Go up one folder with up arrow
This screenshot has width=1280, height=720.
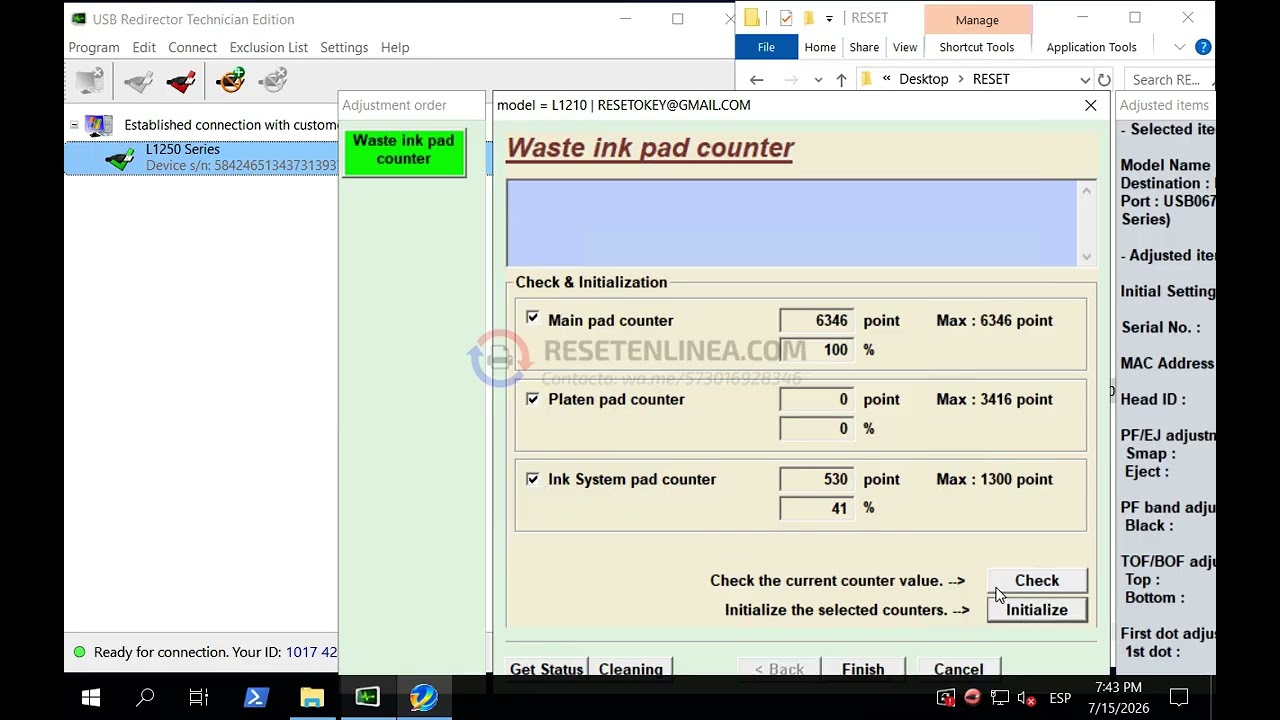[x=841, y=79]
